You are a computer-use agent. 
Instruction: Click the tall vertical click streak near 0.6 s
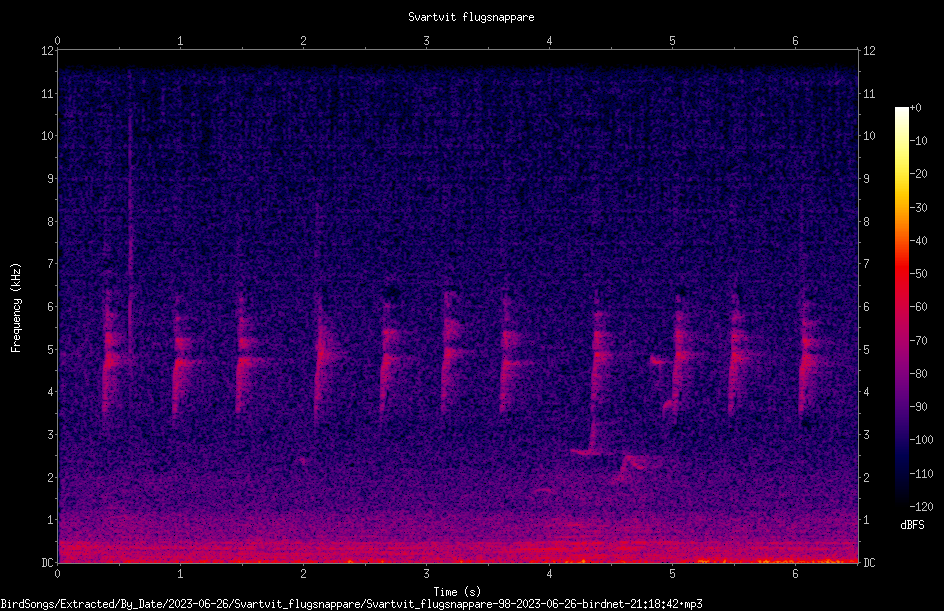(x=130, y=211)
